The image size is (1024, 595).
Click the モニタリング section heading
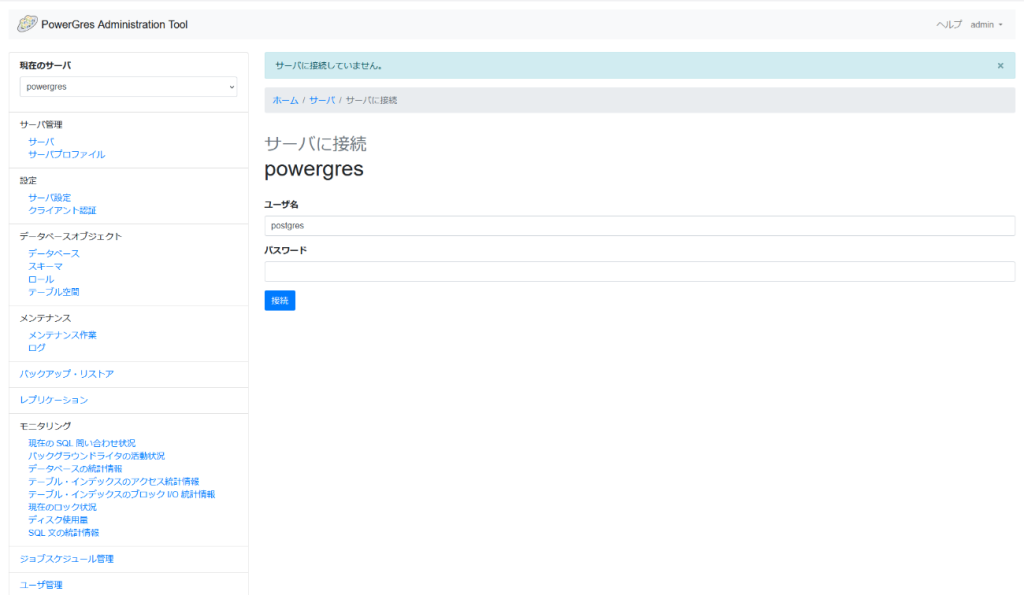45,426
